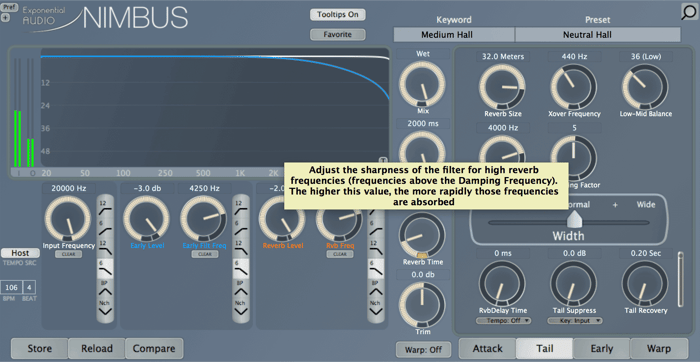Choose BP bandpass shape for Early filter

pos(241,289)
